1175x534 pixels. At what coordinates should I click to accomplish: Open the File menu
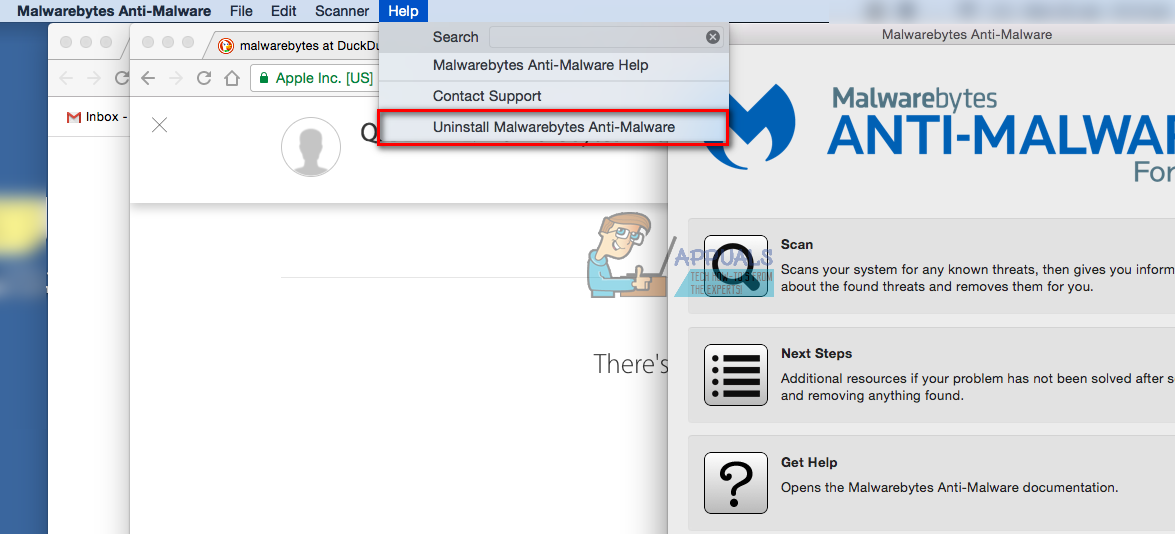click(x=241, y=11)
